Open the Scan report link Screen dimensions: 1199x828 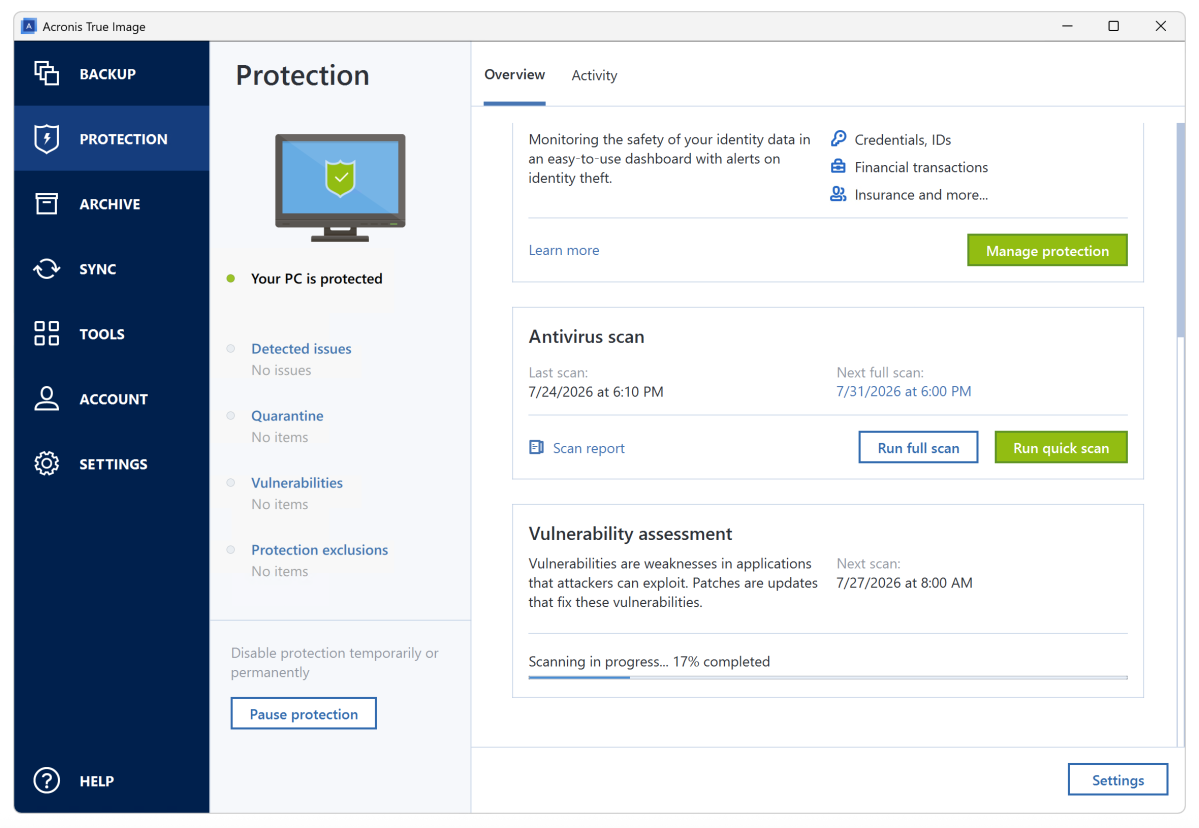[x=588, y=448]
